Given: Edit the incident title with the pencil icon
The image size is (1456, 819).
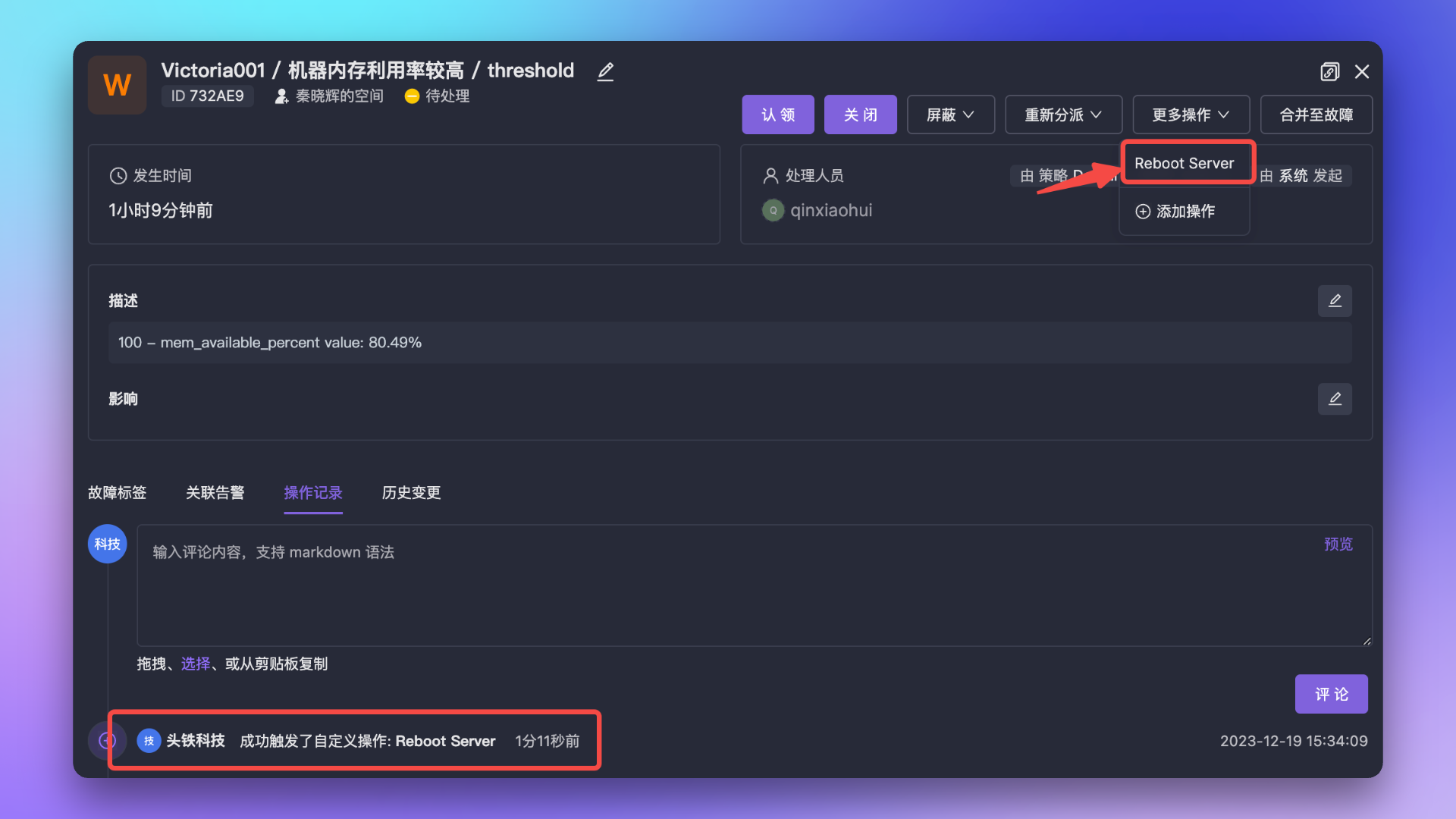Looking at the screenshot, I should point(604,71).
